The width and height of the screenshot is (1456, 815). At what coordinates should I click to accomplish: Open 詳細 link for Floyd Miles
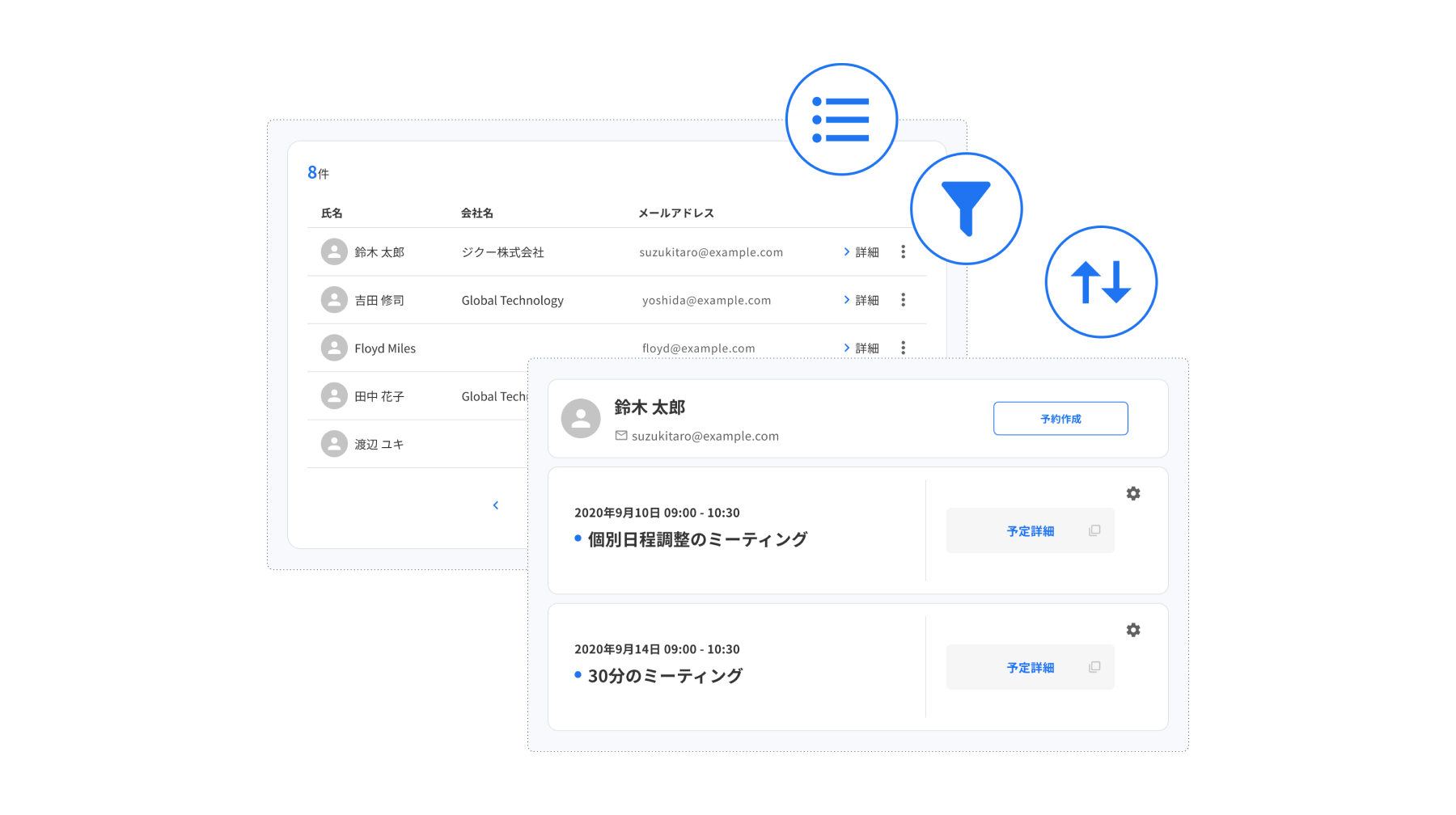point(861,348)
